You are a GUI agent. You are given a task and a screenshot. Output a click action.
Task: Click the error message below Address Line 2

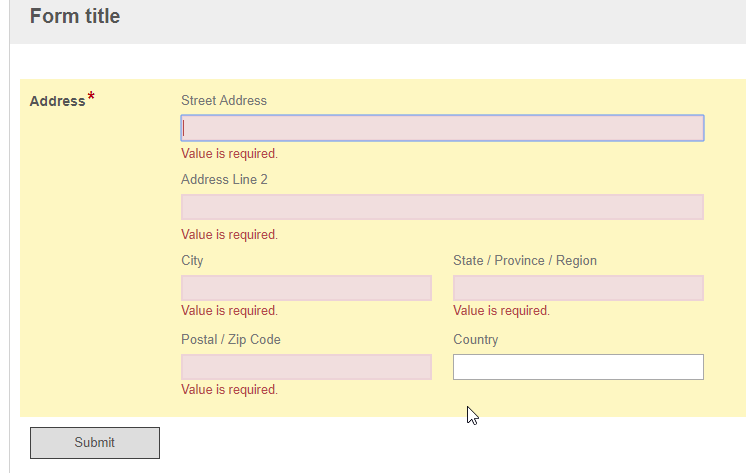click(x=229, y=235)
